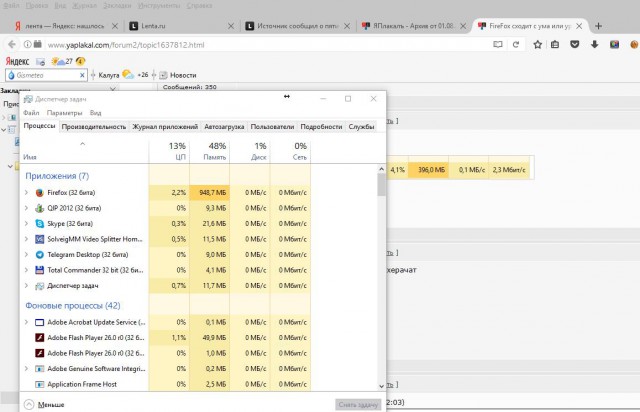
Task: Select the Приложения (7) group header
Action: 57,176
